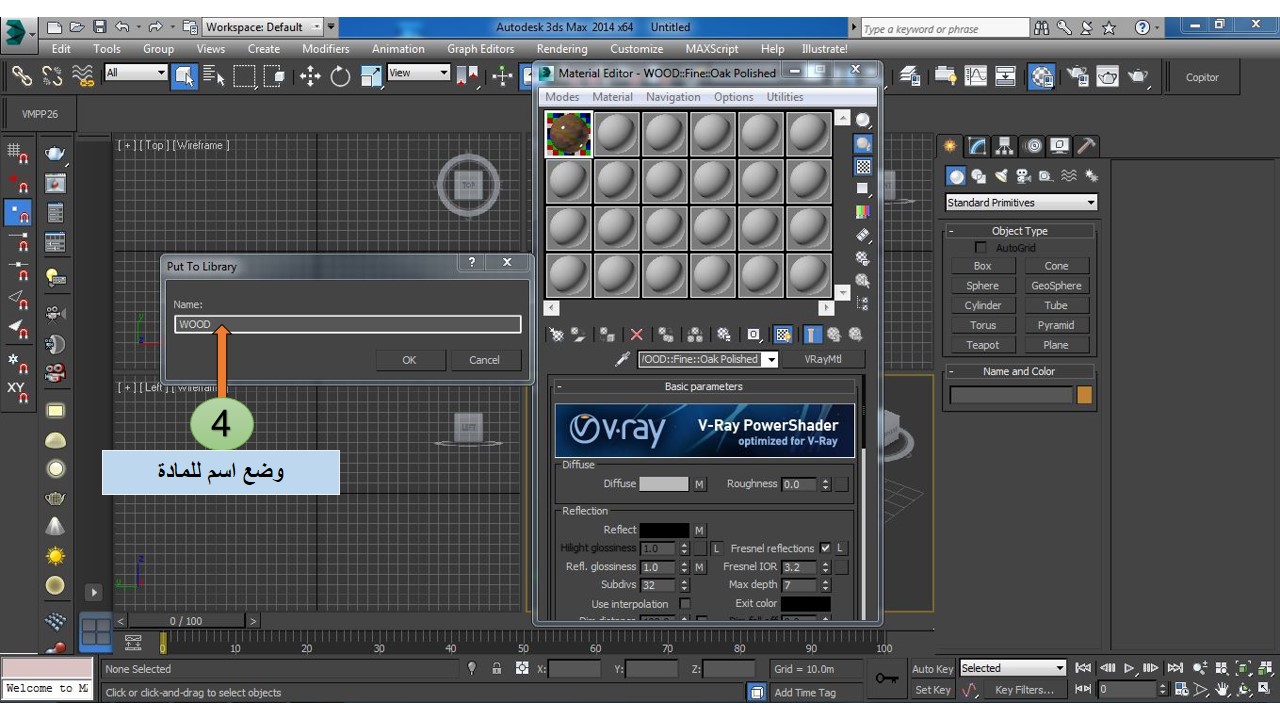The image size is (1280, 720).
Task: Click the Render Setup teapot icon
Action: 1077,76
